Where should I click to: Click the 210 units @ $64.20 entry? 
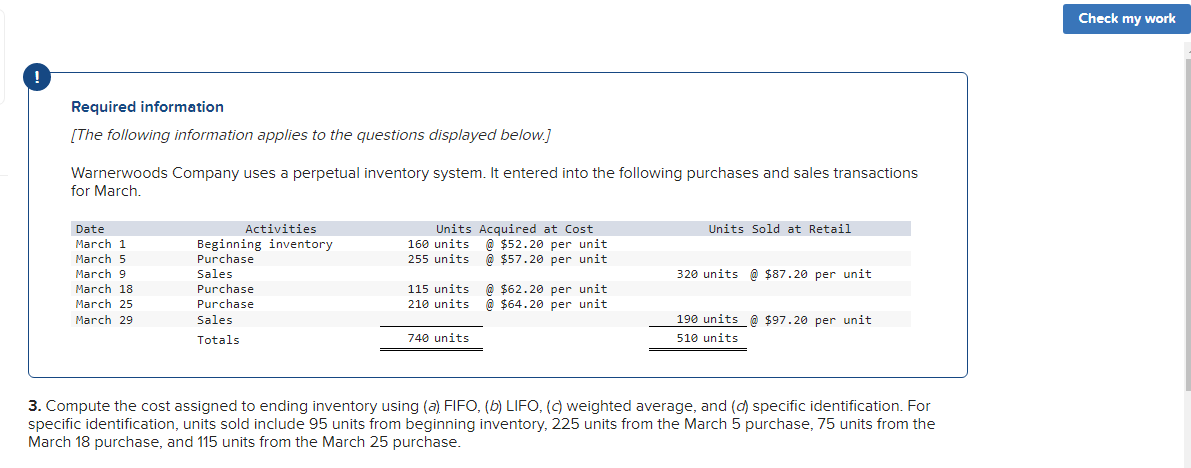tap(507, 304)
